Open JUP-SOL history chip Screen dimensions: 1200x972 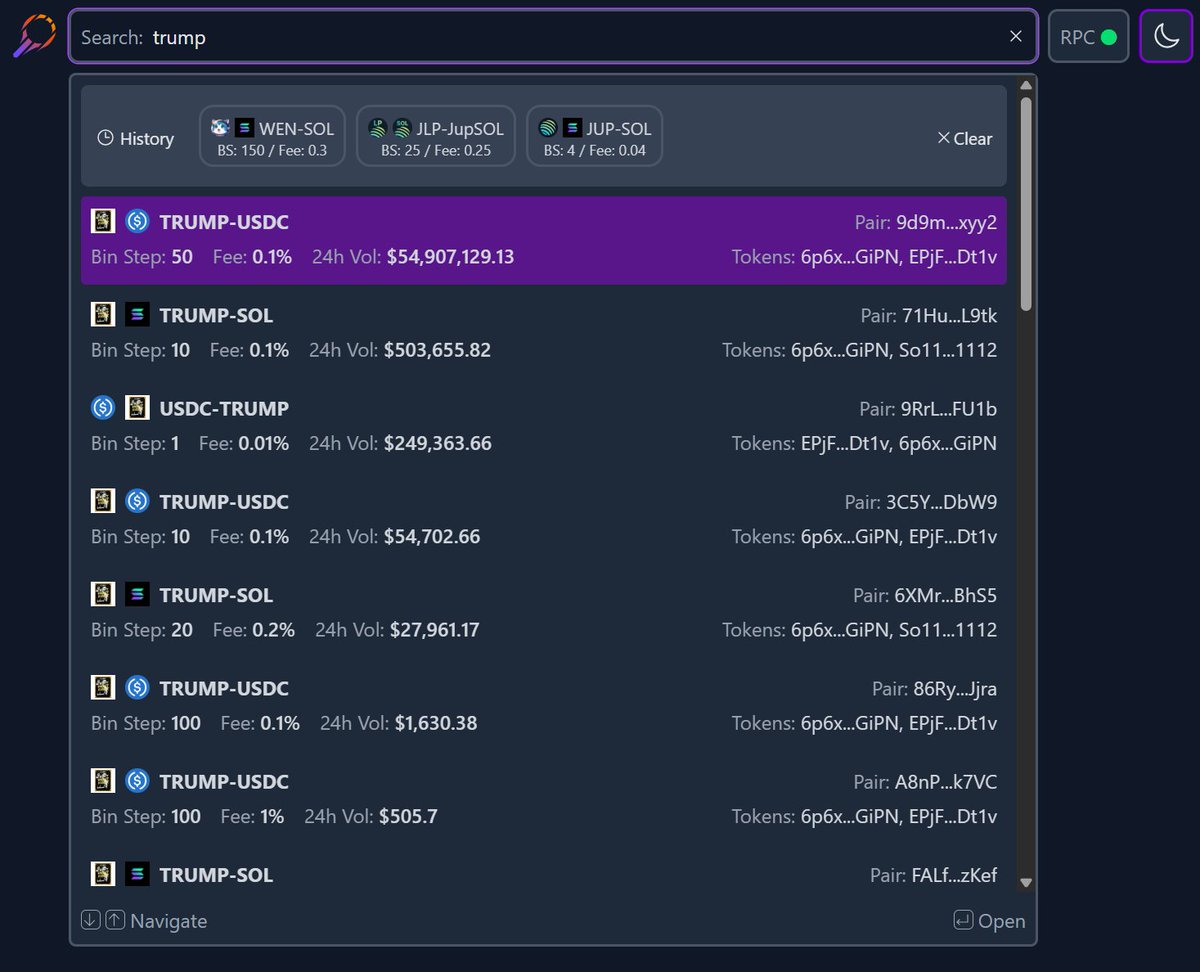(x=595, y=137)
